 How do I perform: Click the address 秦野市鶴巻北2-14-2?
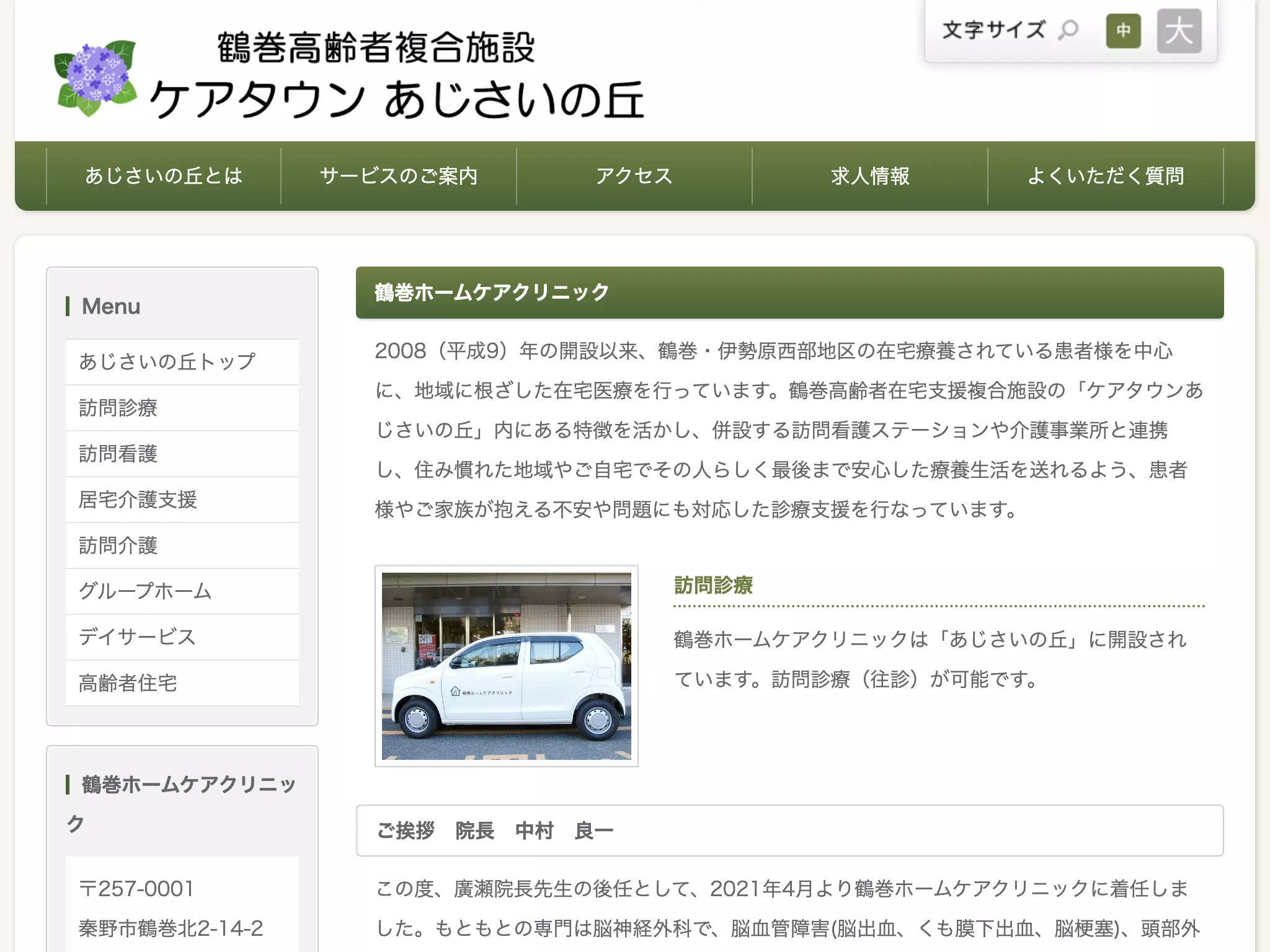pos(171,928)
